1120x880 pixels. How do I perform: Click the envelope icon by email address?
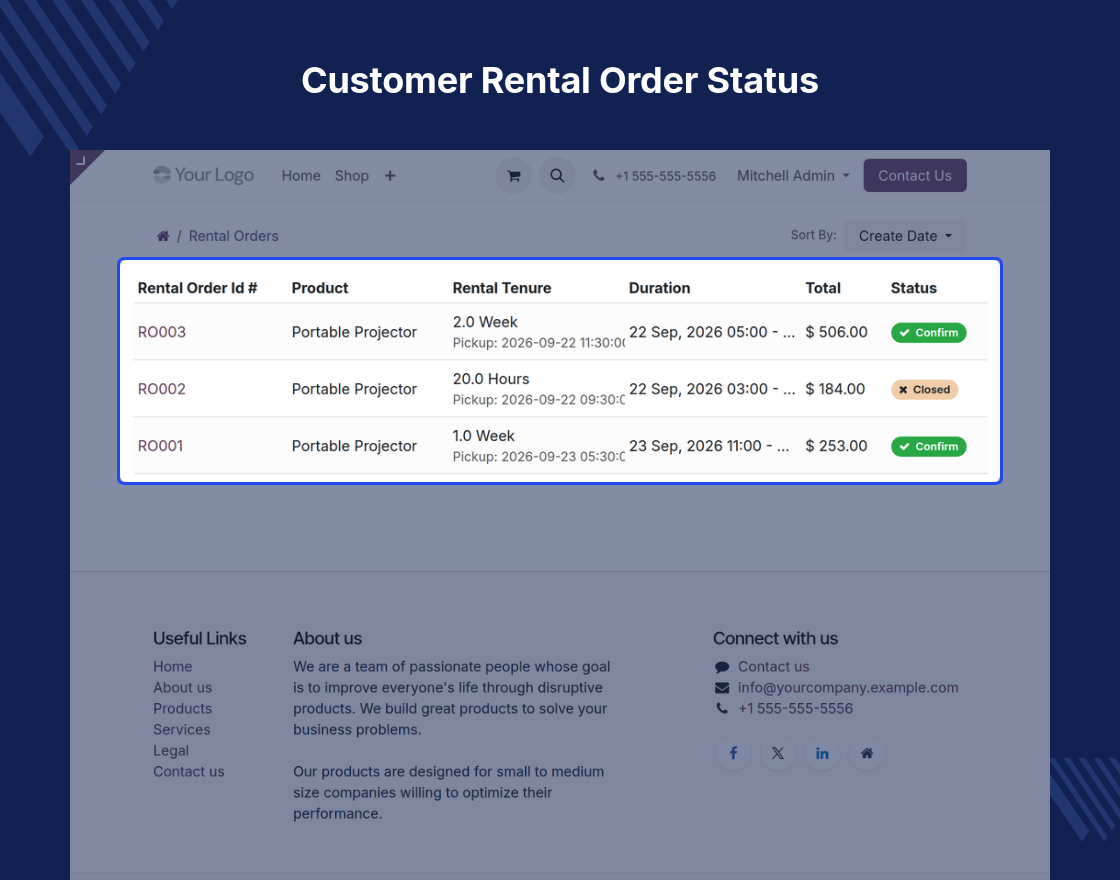[722, 688]
